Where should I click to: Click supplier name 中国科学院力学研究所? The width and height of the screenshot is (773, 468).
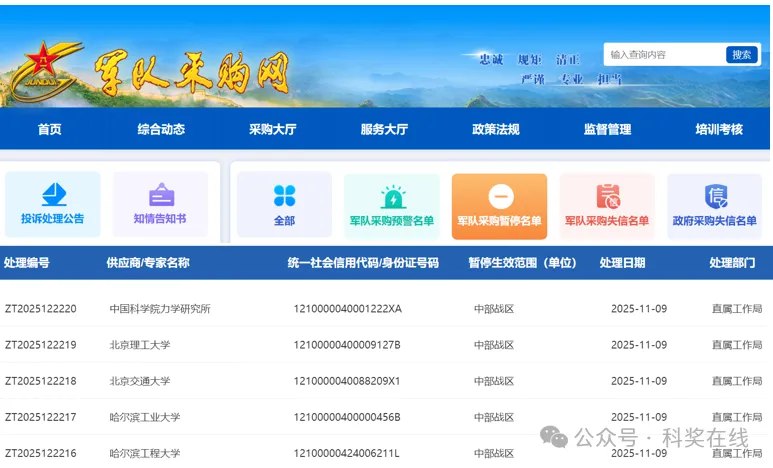160,309
